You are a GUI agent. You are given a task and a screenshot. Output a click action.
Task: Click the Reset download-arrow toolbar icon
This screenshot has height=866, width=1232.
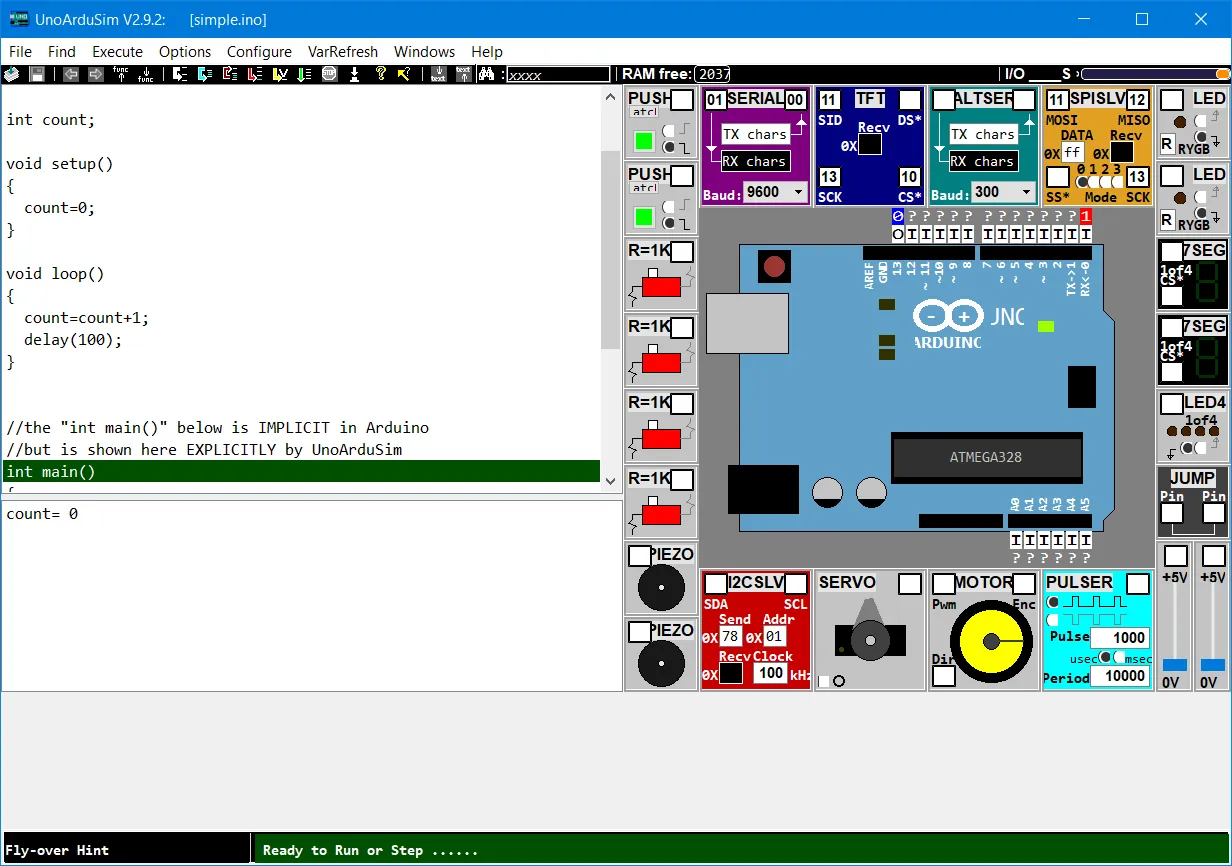pos(354,74)
